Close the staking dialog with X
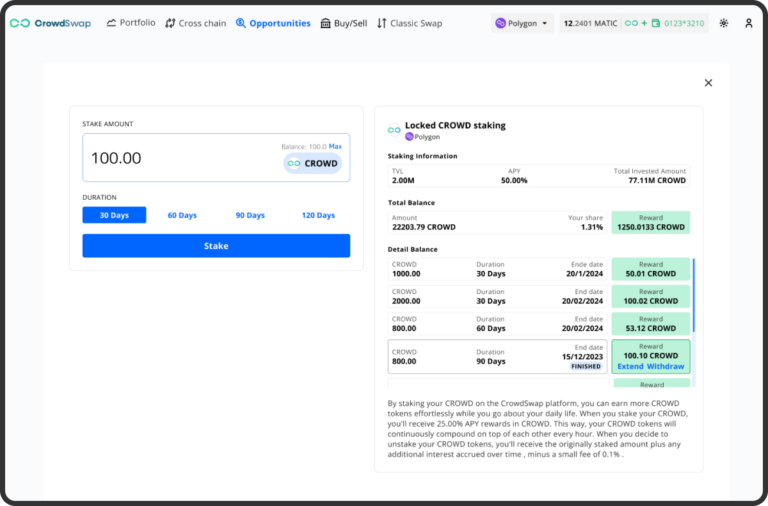This screenshot has height=506, width=768. (x=708, y=83)
